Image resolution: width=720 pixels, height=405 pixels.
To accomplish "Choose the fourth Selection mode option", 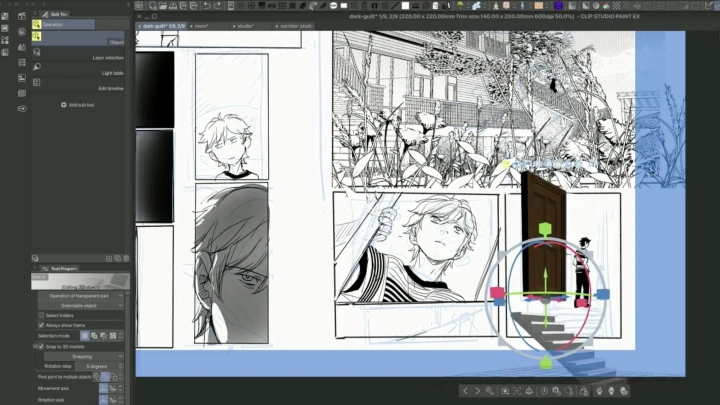I will click(112, 336).
